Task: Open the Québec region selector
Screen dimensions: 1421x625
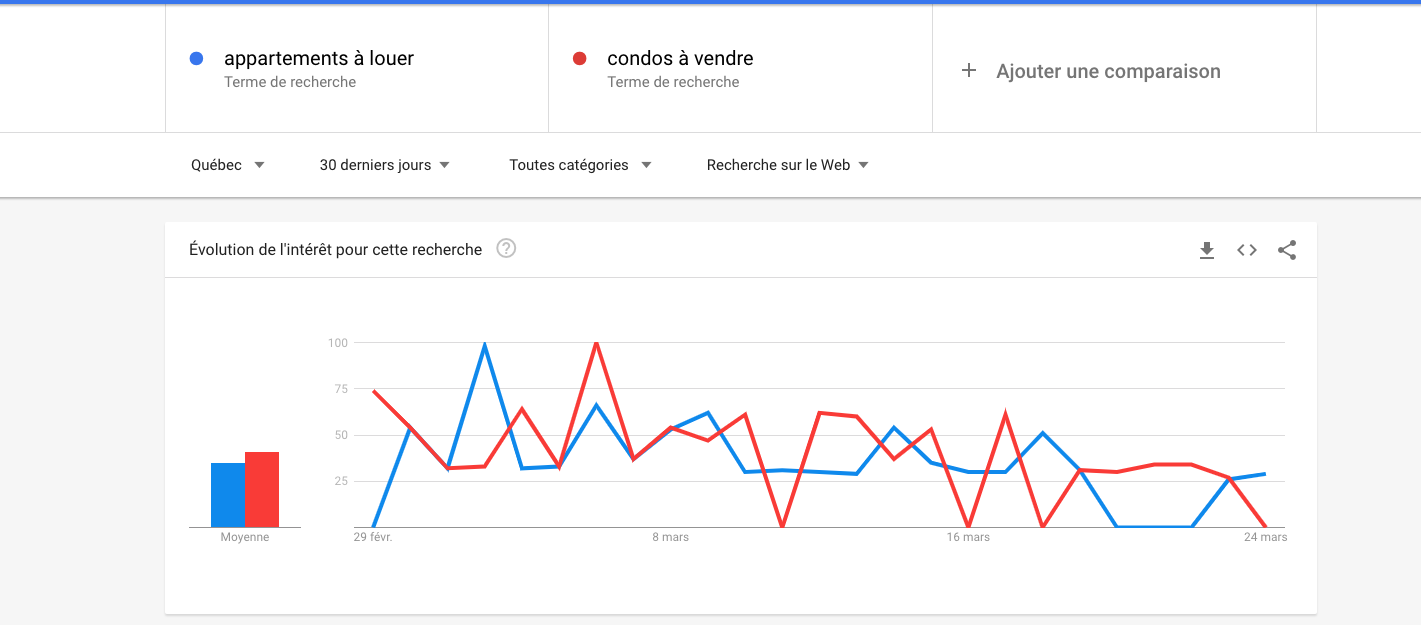Action: click(227, 164)
